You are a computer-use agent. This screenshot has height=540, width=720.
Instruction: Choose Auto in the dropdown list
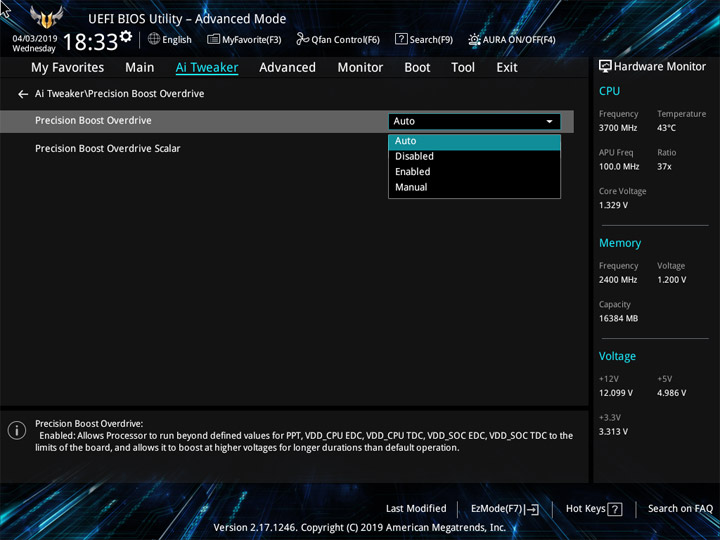tap(474, 141)
